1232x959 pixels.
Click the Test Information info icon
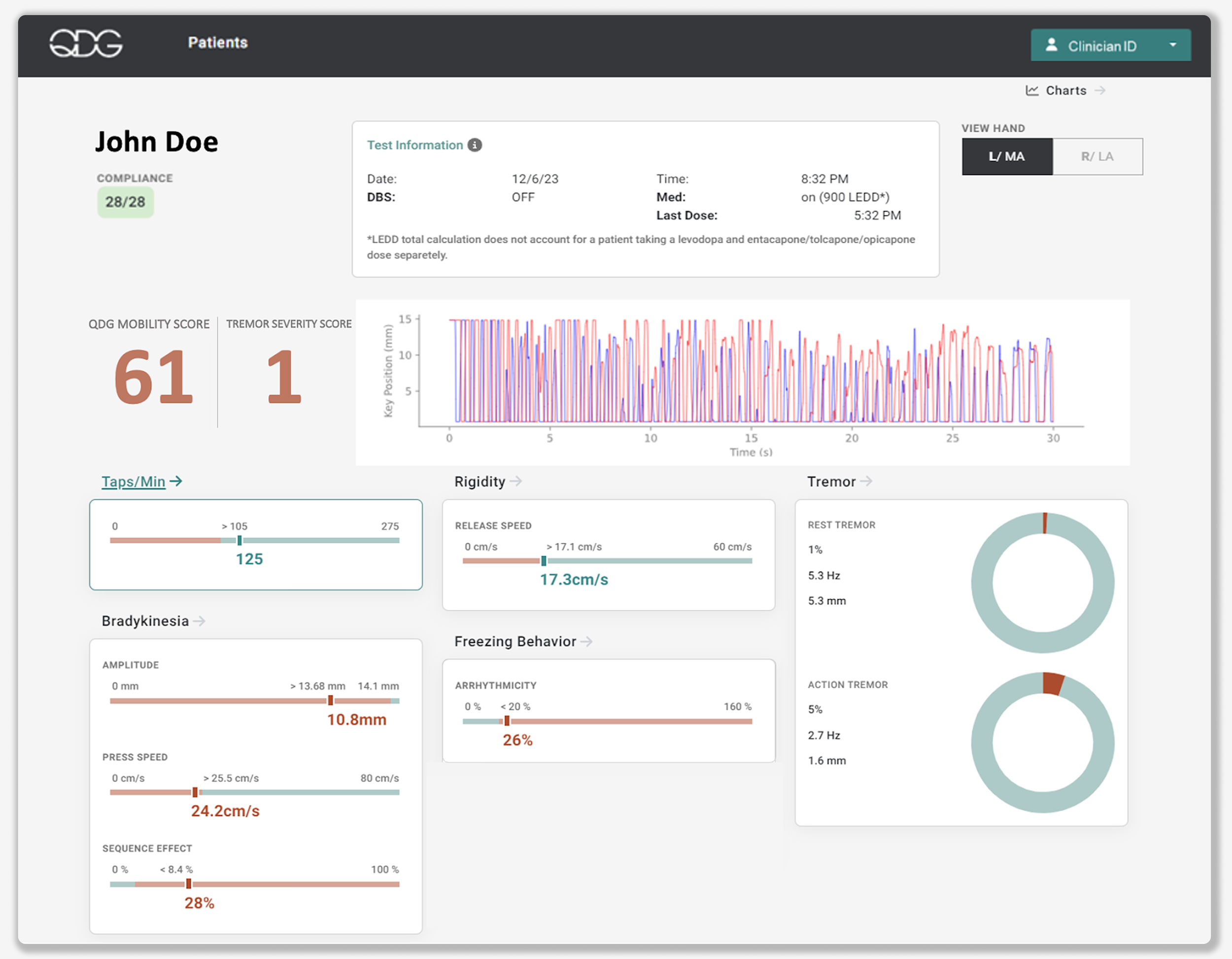click(475, 145)
